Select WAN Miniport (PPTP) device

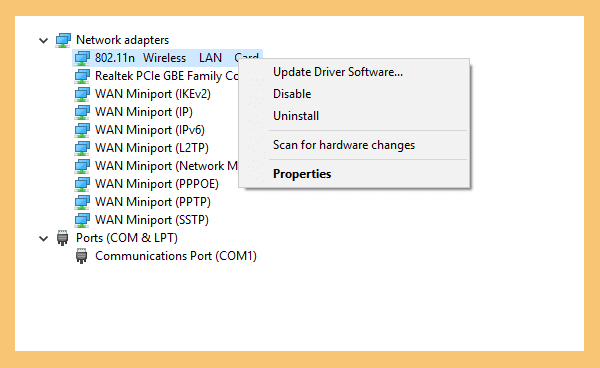153,202
